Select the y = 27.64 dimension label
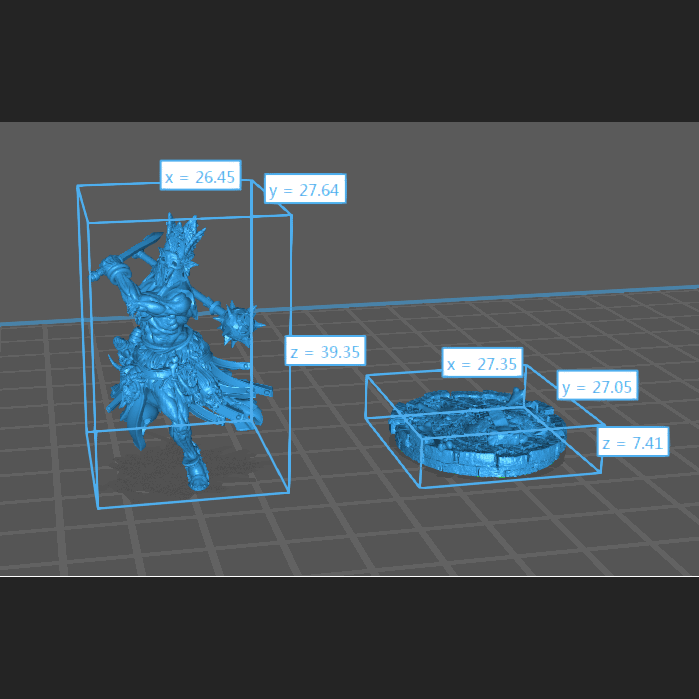 tap(305, 189)
